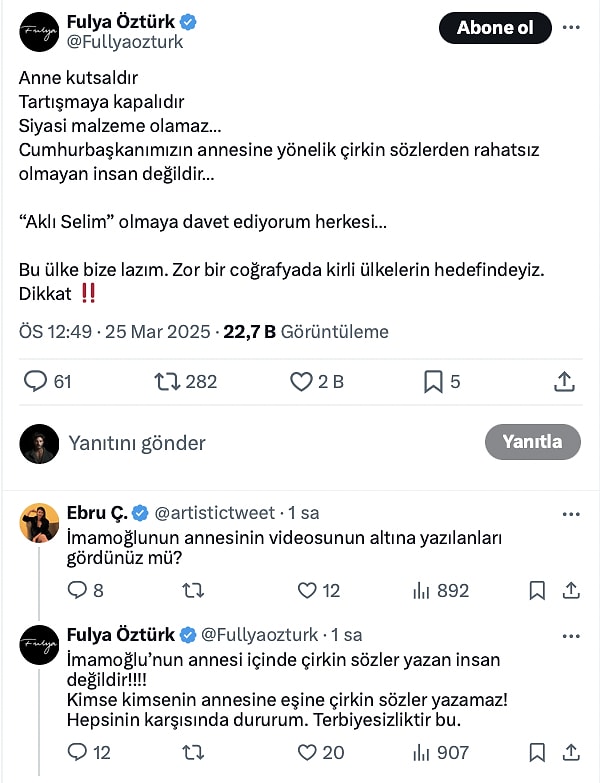600x783 pixels.
Task: Reply to Fulya Öztürk's bottom reply
Action: (x=76, y=752)
